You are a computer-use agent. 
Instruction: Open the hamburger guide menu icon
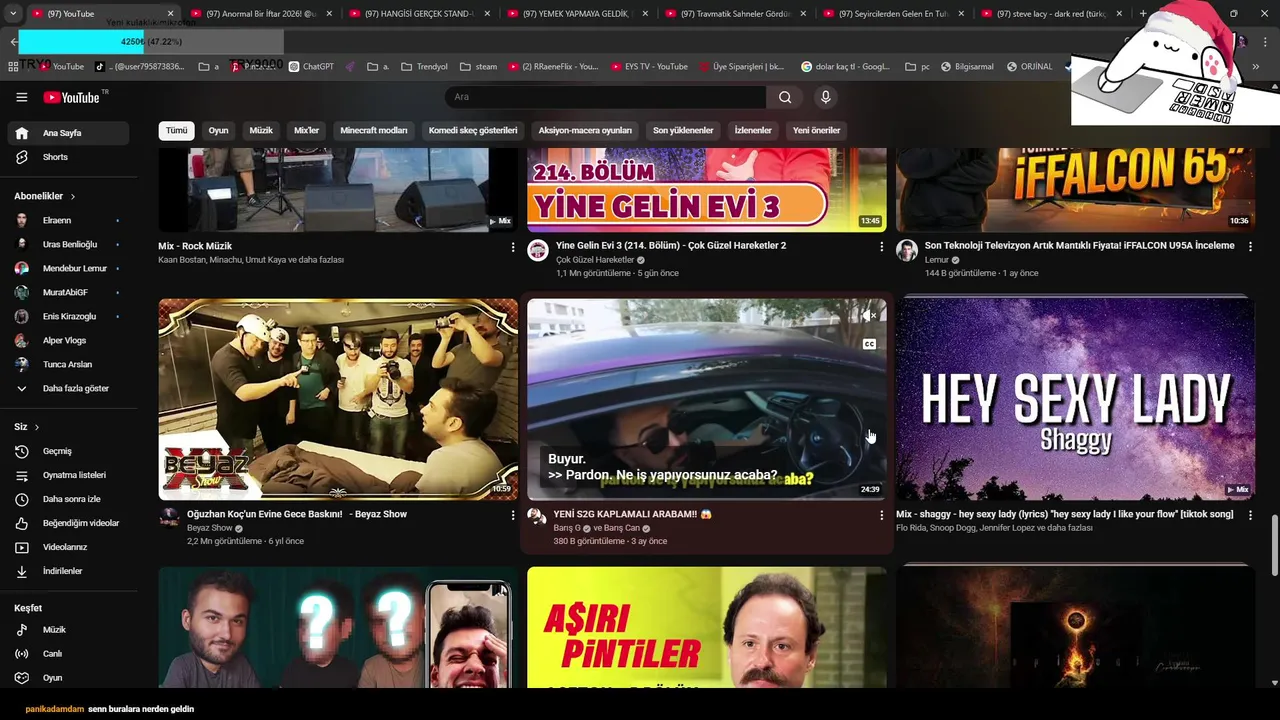tap(21, 97)
